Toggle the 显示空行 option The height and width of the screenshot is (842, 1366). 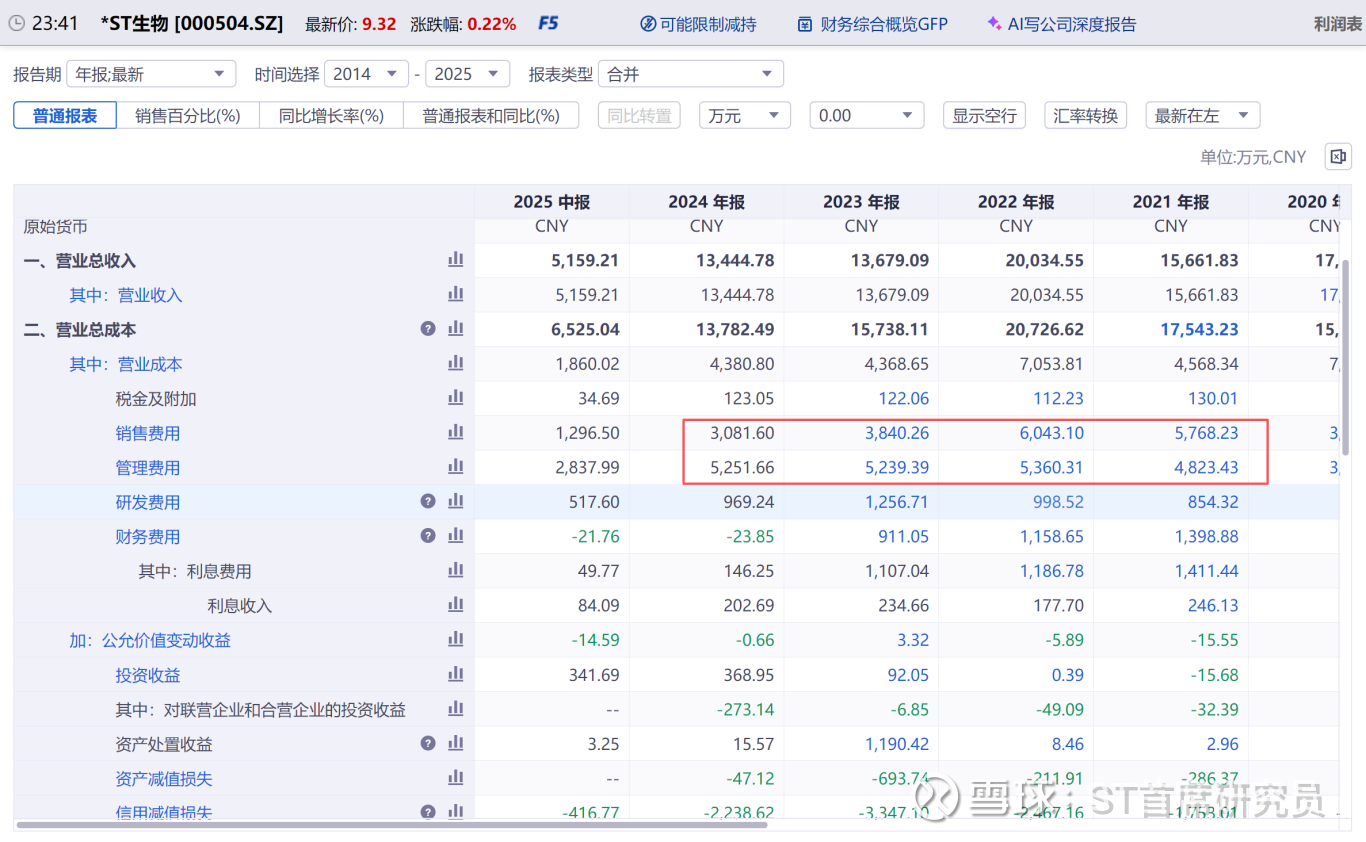984,116
